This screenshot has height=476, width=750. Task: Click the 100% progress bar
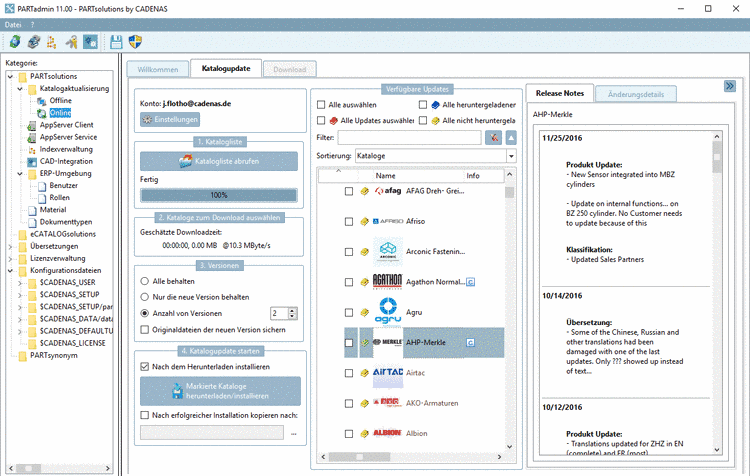(219, 195)
